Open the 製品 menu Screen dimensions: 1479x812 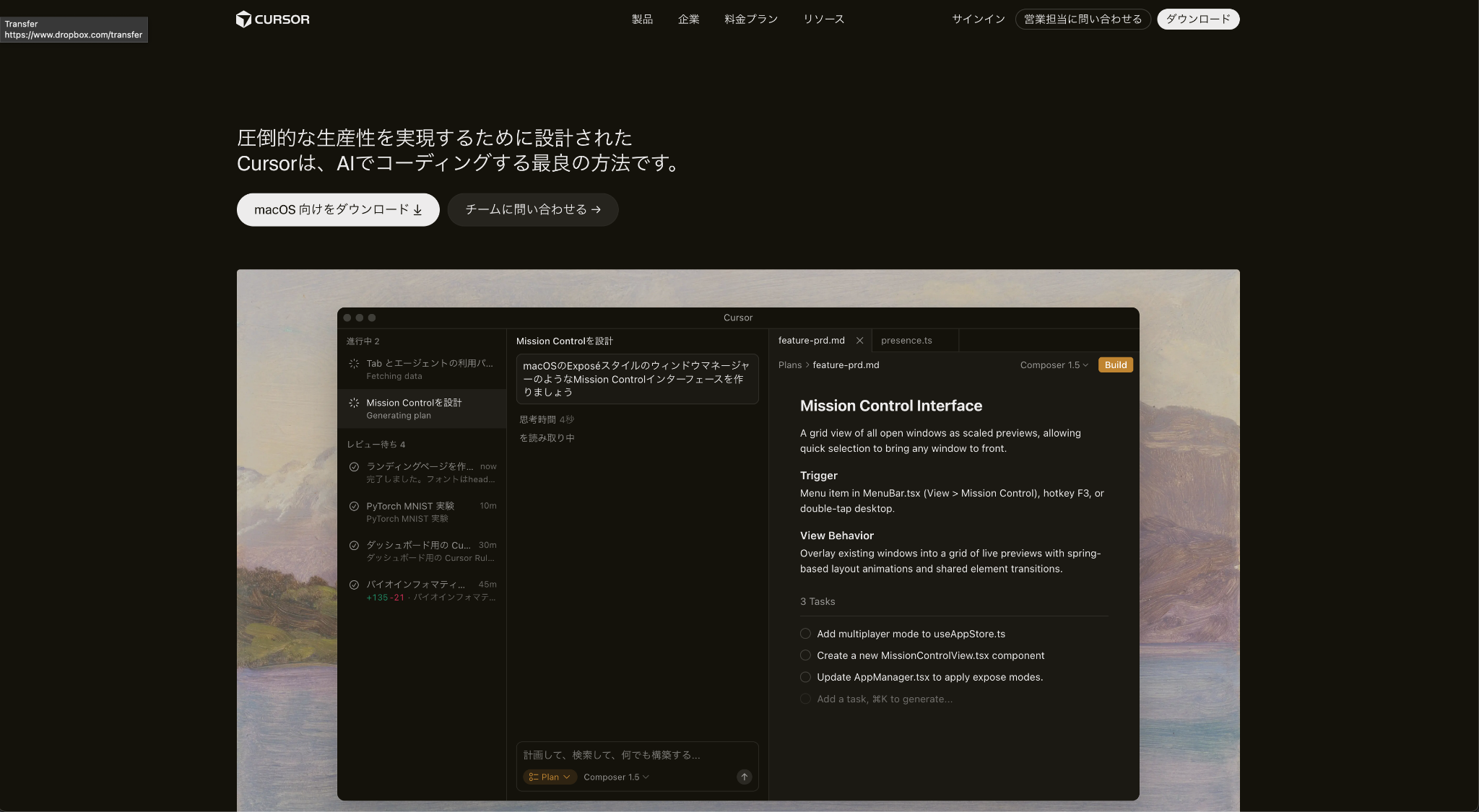point(642,19)
